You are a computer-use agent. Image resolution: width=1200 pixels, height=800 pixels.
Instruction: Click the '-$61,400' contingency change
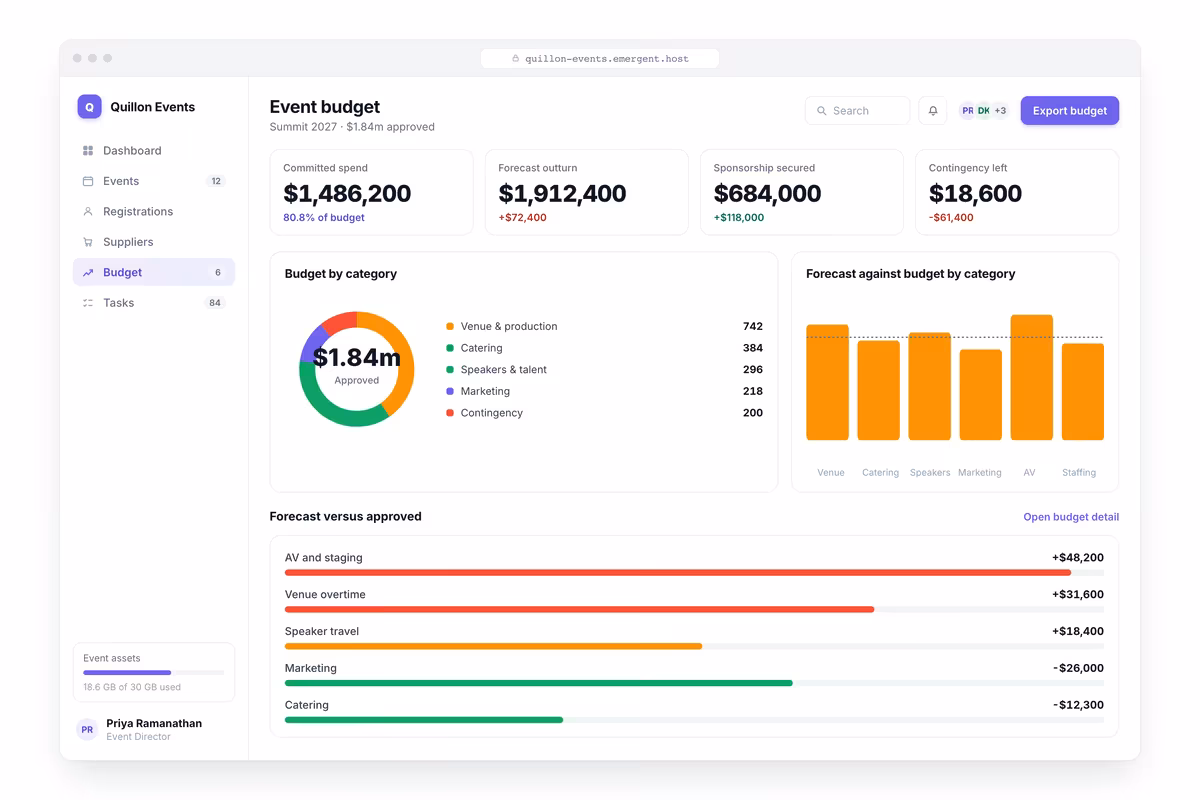tap(951, 218)
